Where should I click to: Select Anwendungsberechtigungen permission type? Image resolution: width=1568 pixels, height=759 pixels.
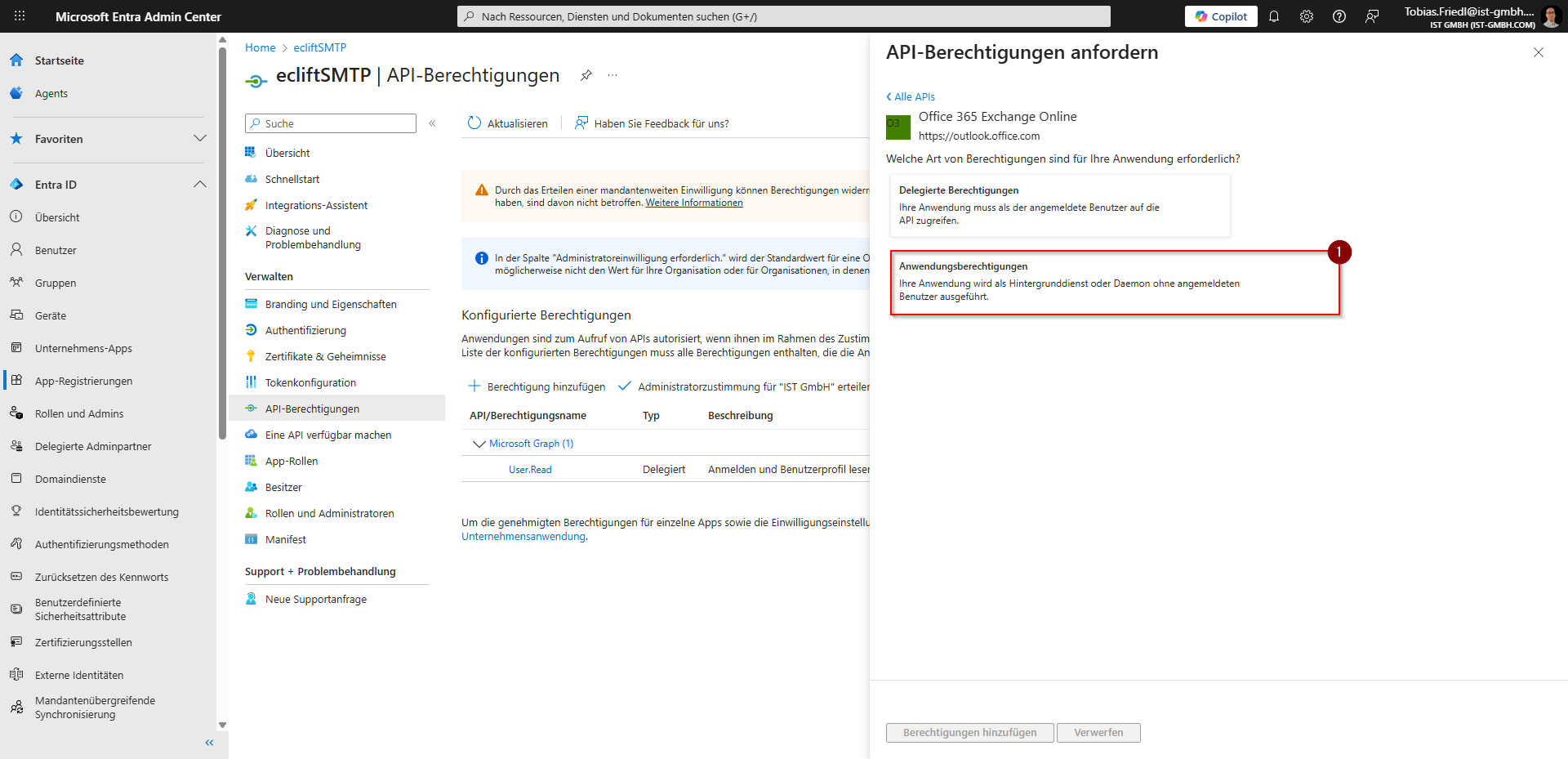1114,282
